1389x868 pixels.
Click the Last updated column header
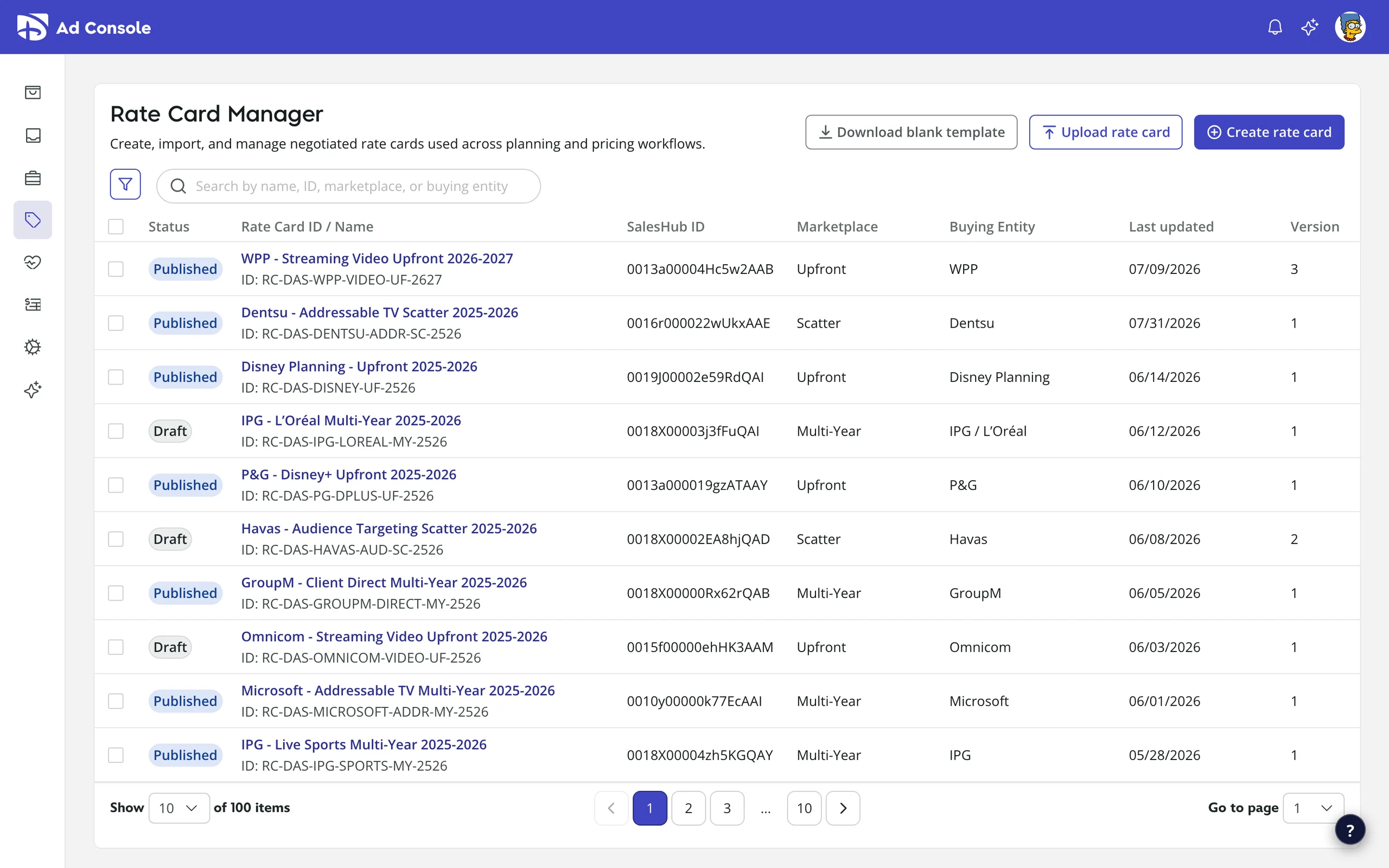1171,227
